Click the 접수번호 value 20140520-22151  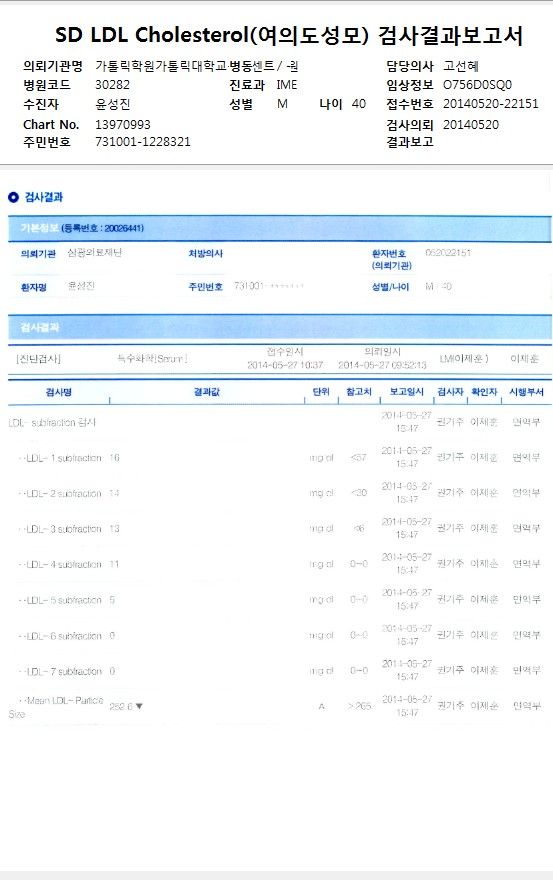click(x=491, y=104)
